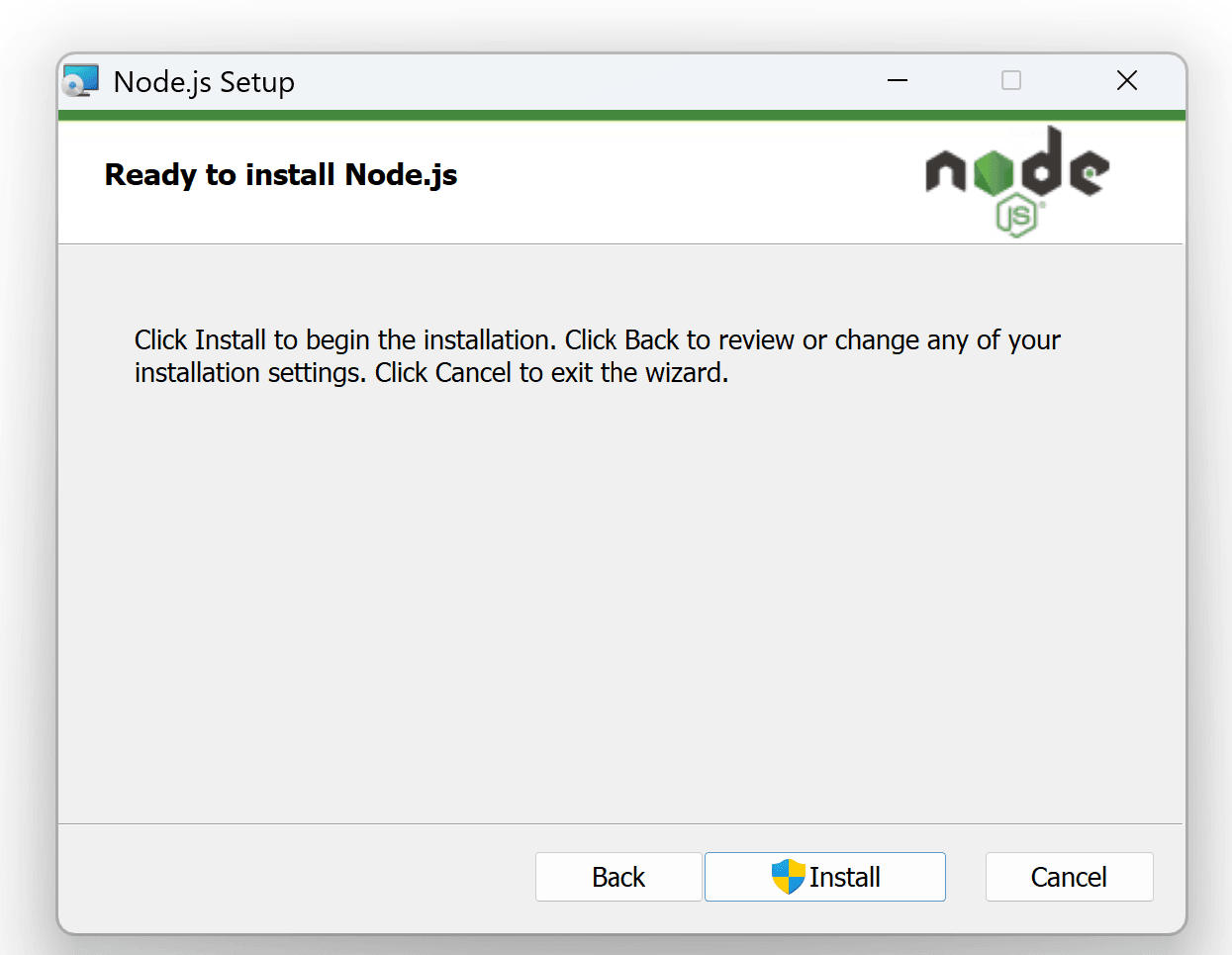Click the Node.js logo in the header
This screenshot has width=1232, height=955.
1016,179
